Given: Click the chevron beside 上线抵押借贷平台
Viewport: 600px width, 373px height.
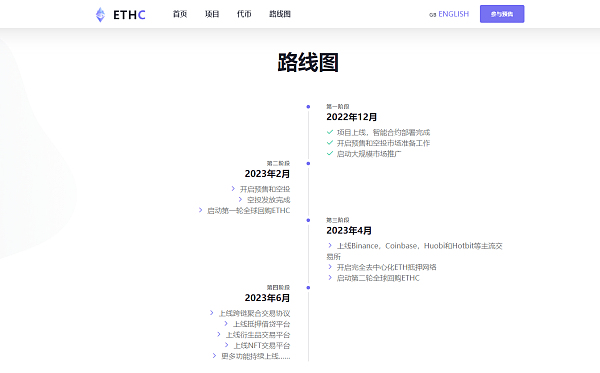Looking at the screenshot, I should click(x=226, y=324).
